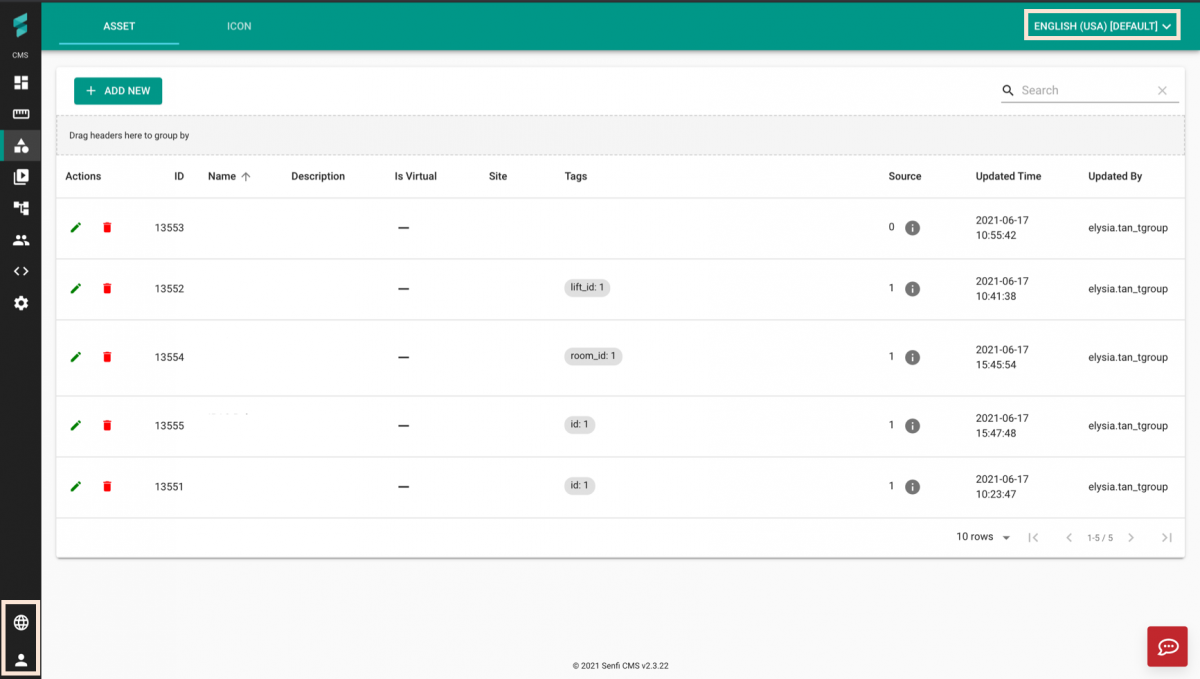
Task: Open the settings gear in the sidebar
Action: (x=20, y=302)
